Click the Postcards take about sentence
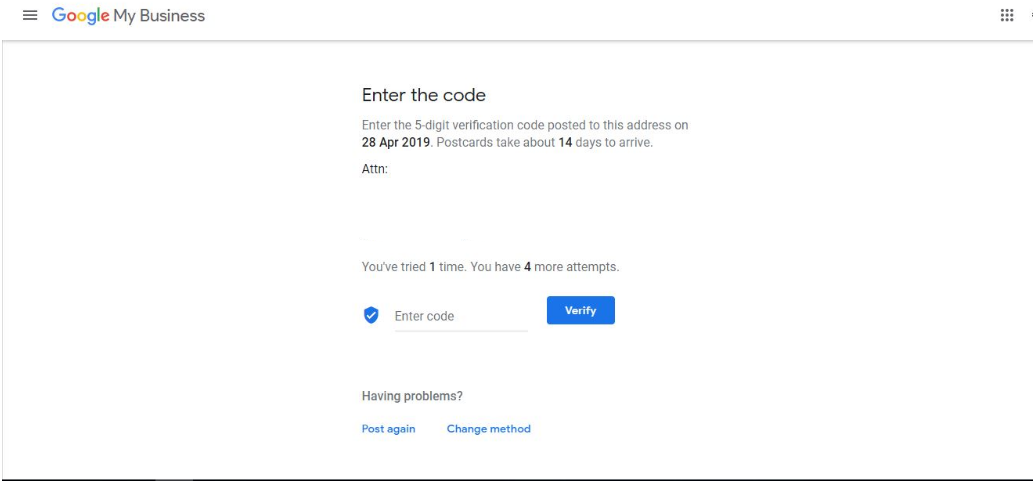Screen dimensions: 1033x484 [544, 142]
